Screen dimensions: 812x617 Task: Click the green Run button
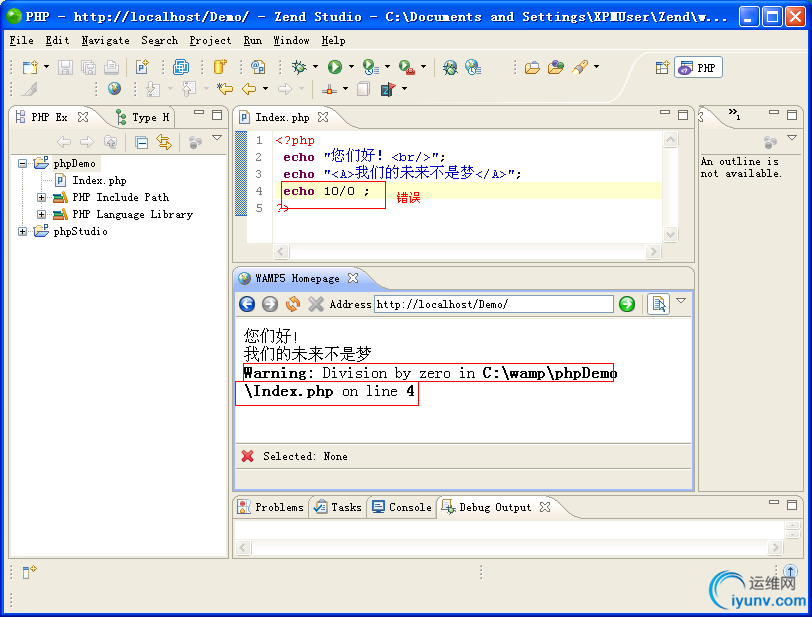tap(335, 67)
